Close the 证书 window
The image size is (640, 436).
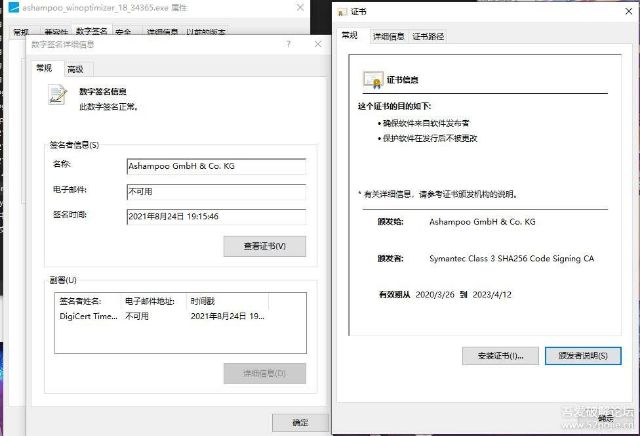pyautogui.click(x=629, y=11)
